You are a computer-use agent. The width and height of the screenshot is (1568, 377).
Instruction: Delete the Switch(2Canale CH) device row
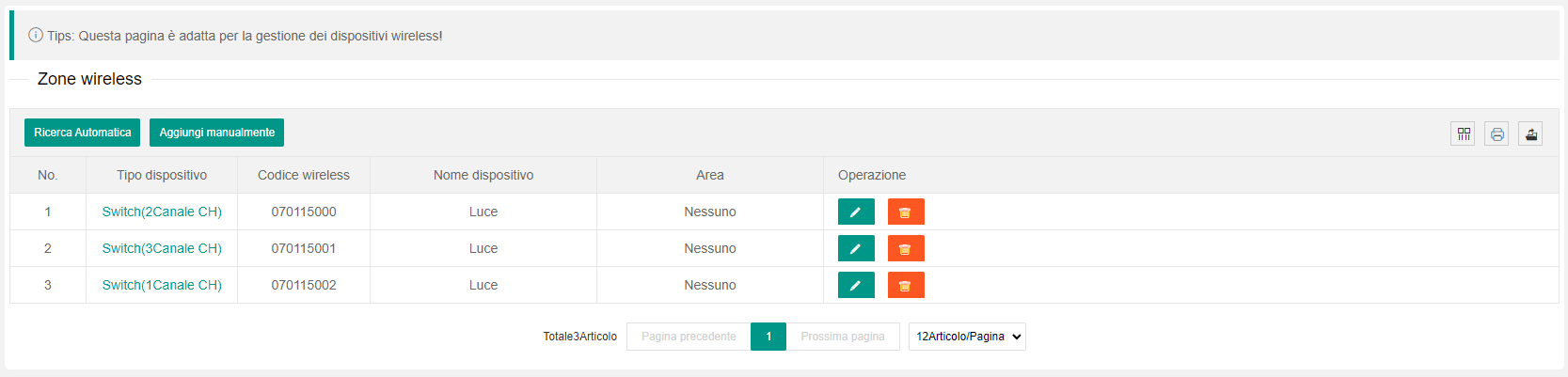[x=905, y=212]
